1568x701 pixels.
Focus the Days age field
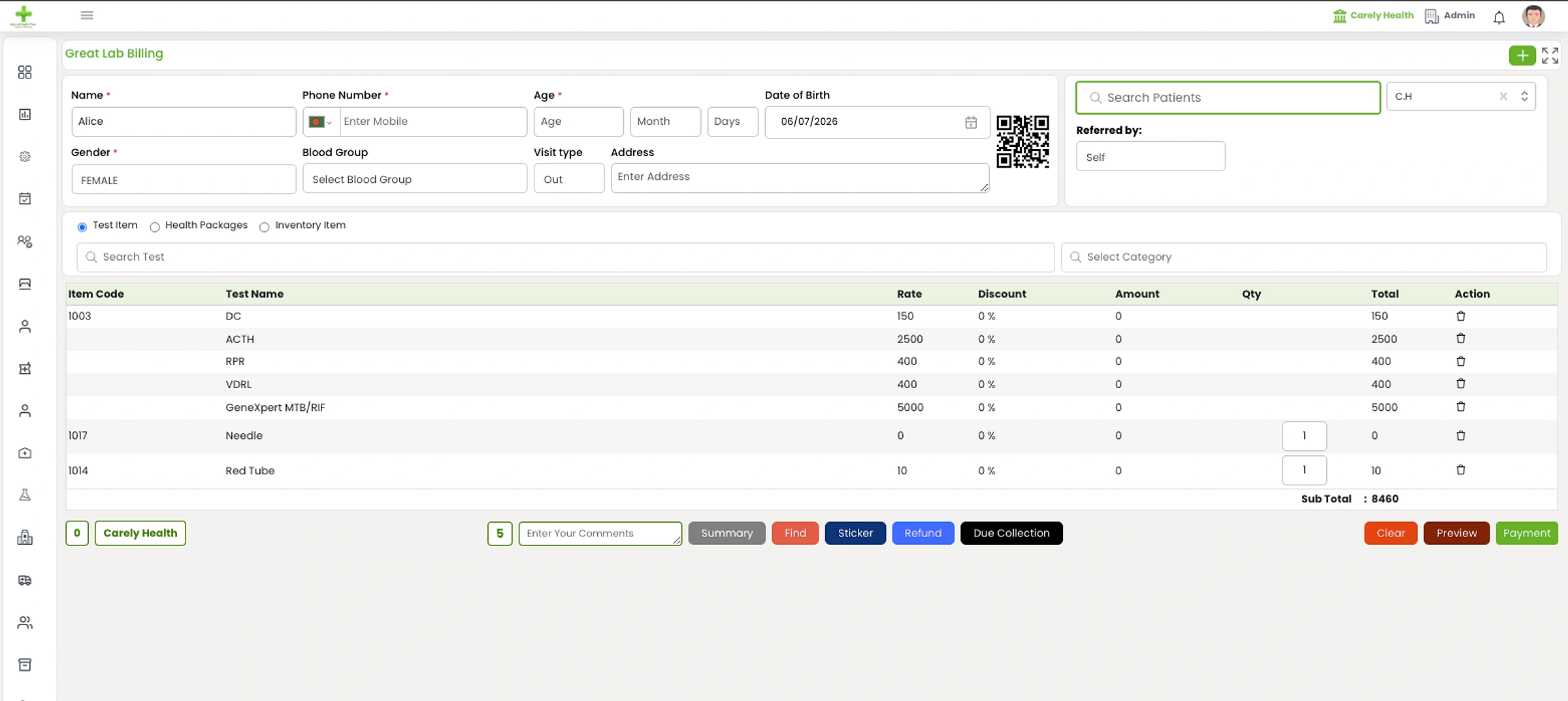coord(732,122)
